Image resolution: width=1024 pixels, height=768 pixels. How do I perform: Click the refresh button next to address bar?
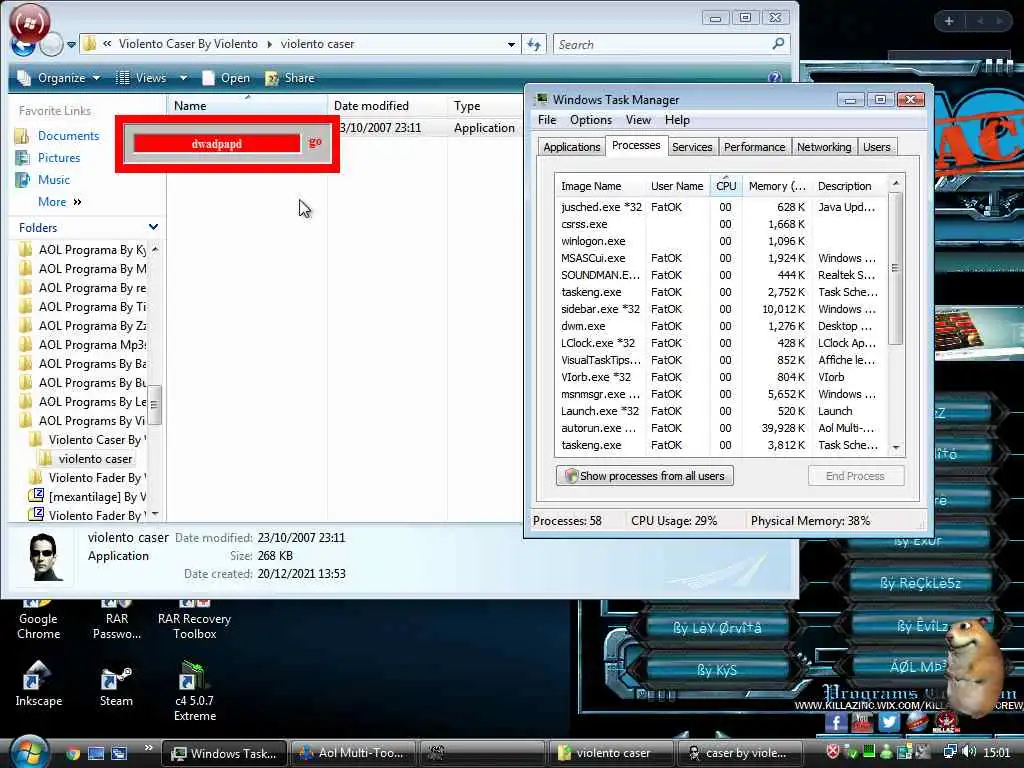(x=534, y=44)
